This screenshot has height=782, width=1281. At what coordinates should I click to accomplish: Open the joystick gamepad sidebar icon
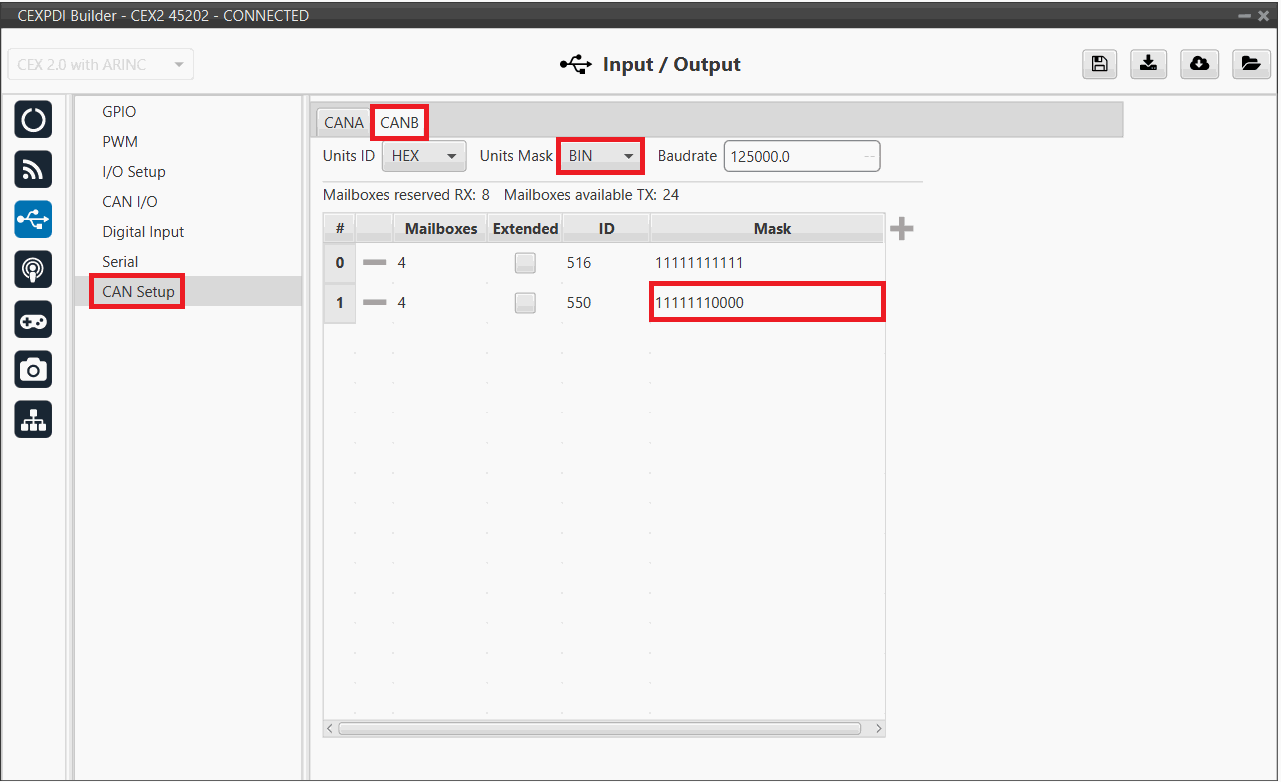pos(33,321)
